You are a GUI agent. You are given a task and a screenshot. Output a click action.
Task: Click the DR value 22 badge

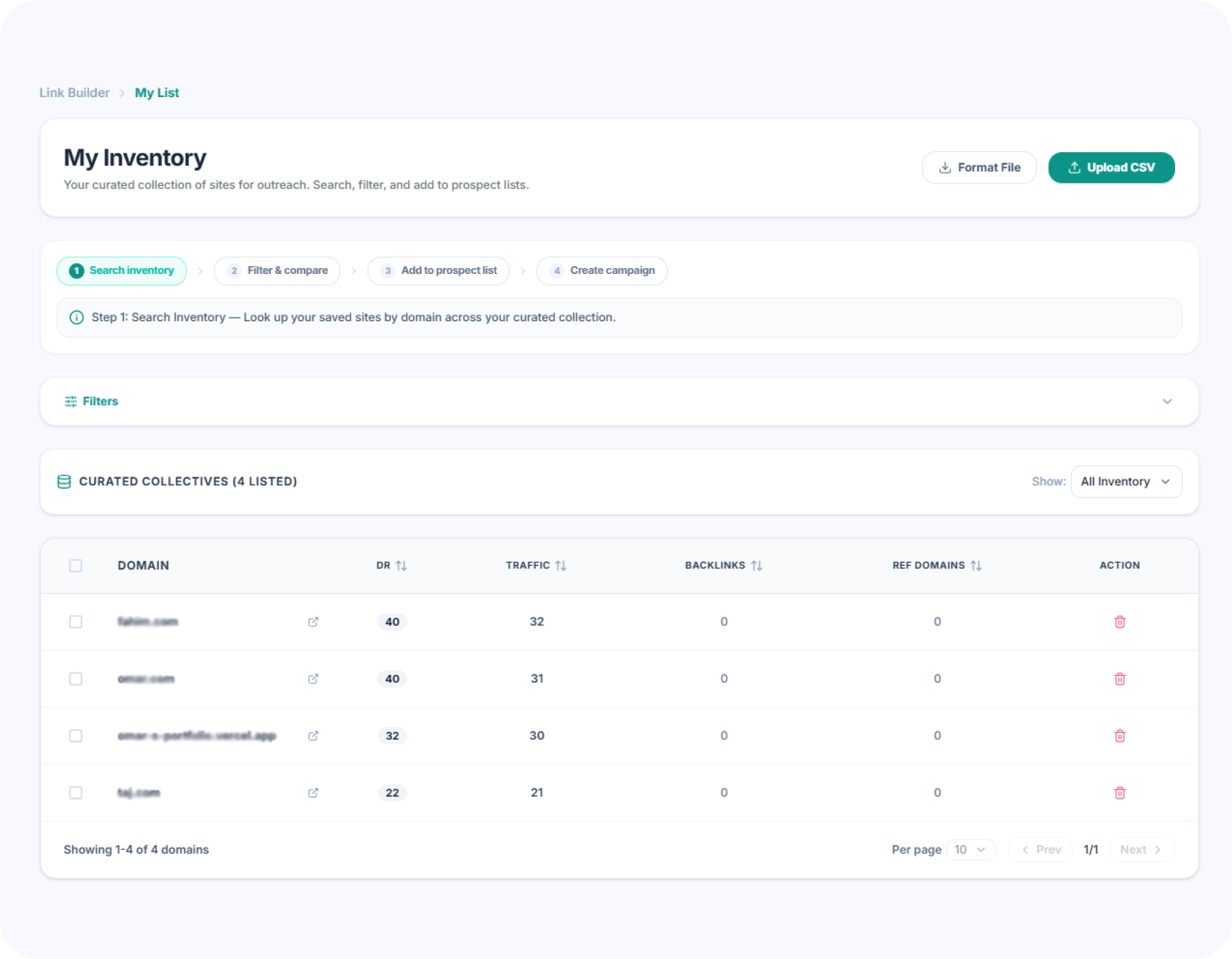392,792
